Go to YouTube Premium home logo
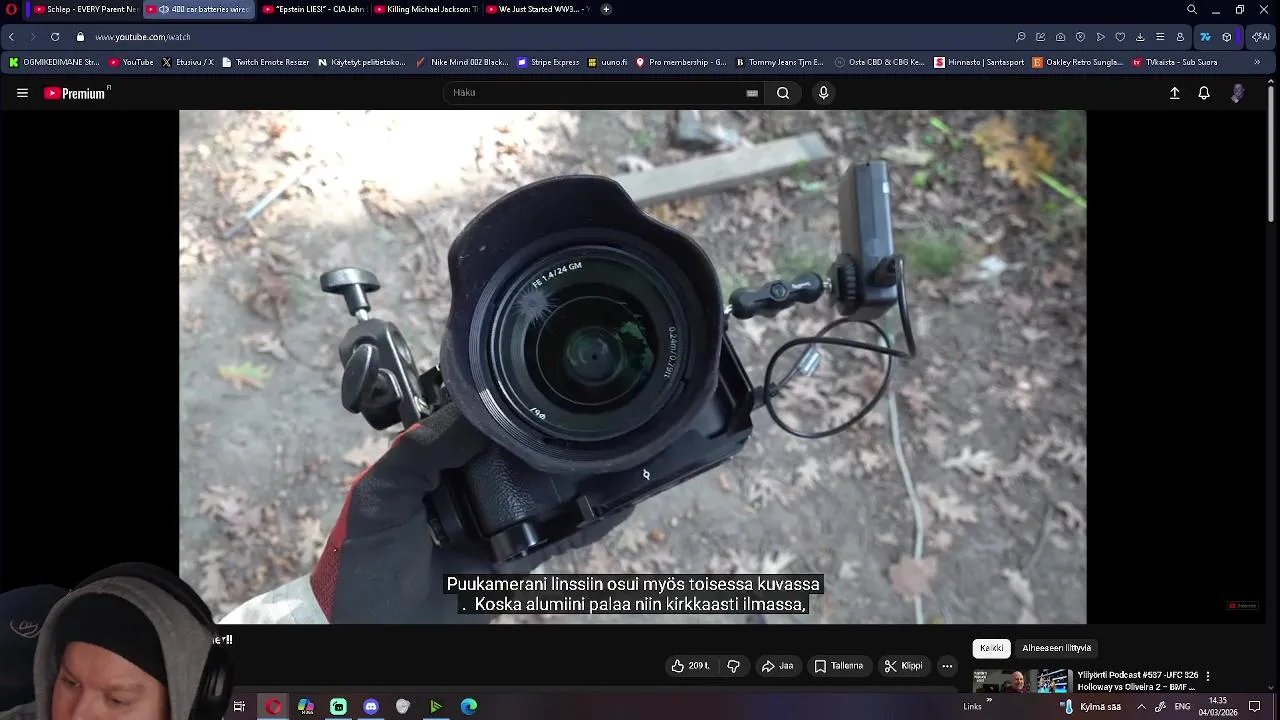The image size is (1280, 720). [76, 93]
